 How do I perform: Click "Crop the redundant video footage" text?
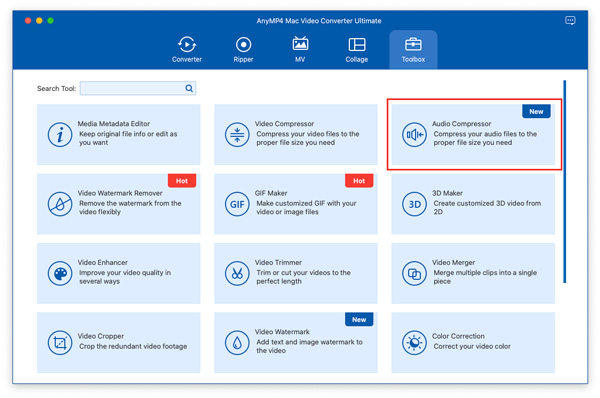(133, 346)
